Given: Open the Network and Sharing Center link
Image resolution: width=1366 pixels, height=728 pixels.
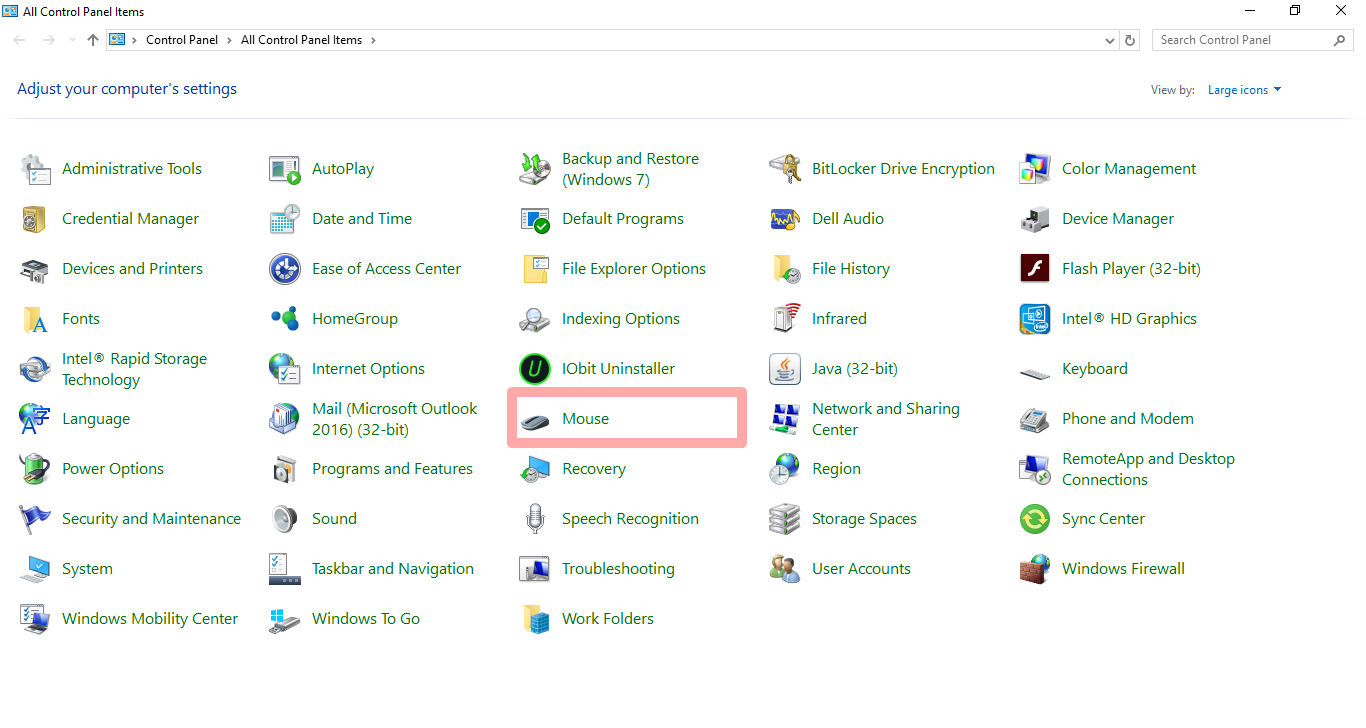Looking at the screenshot, I should pos(886,419).
